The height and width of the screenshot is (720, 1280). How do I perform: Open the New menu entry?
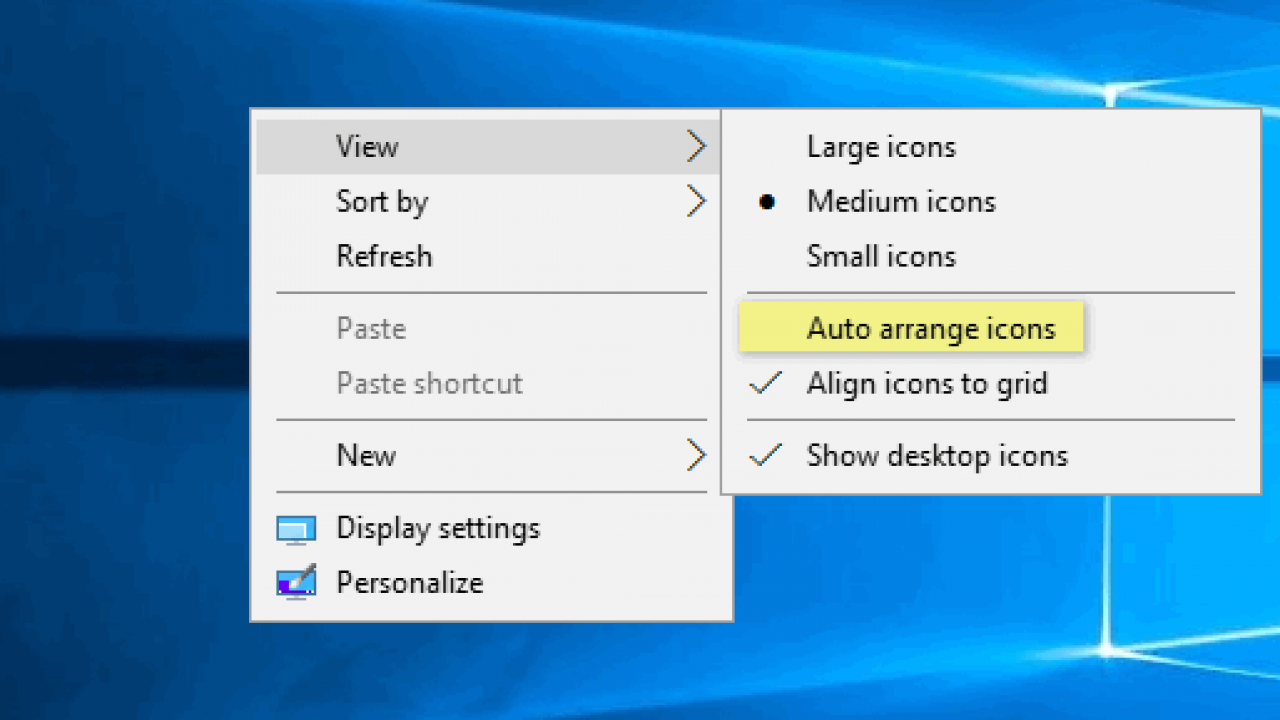pos(491,456)
